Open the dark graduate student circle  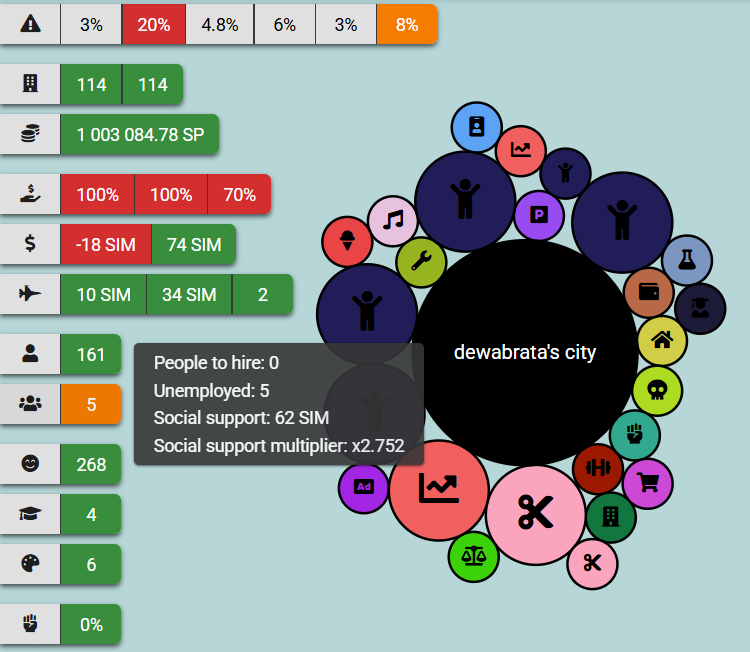coord(700,309)
